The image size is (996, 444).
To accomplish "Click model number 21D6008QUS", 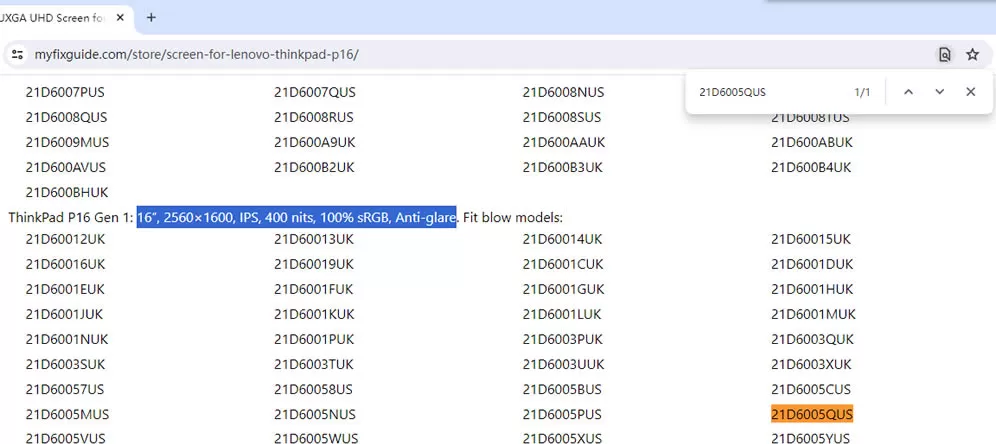I will click(x=66, y=118).
